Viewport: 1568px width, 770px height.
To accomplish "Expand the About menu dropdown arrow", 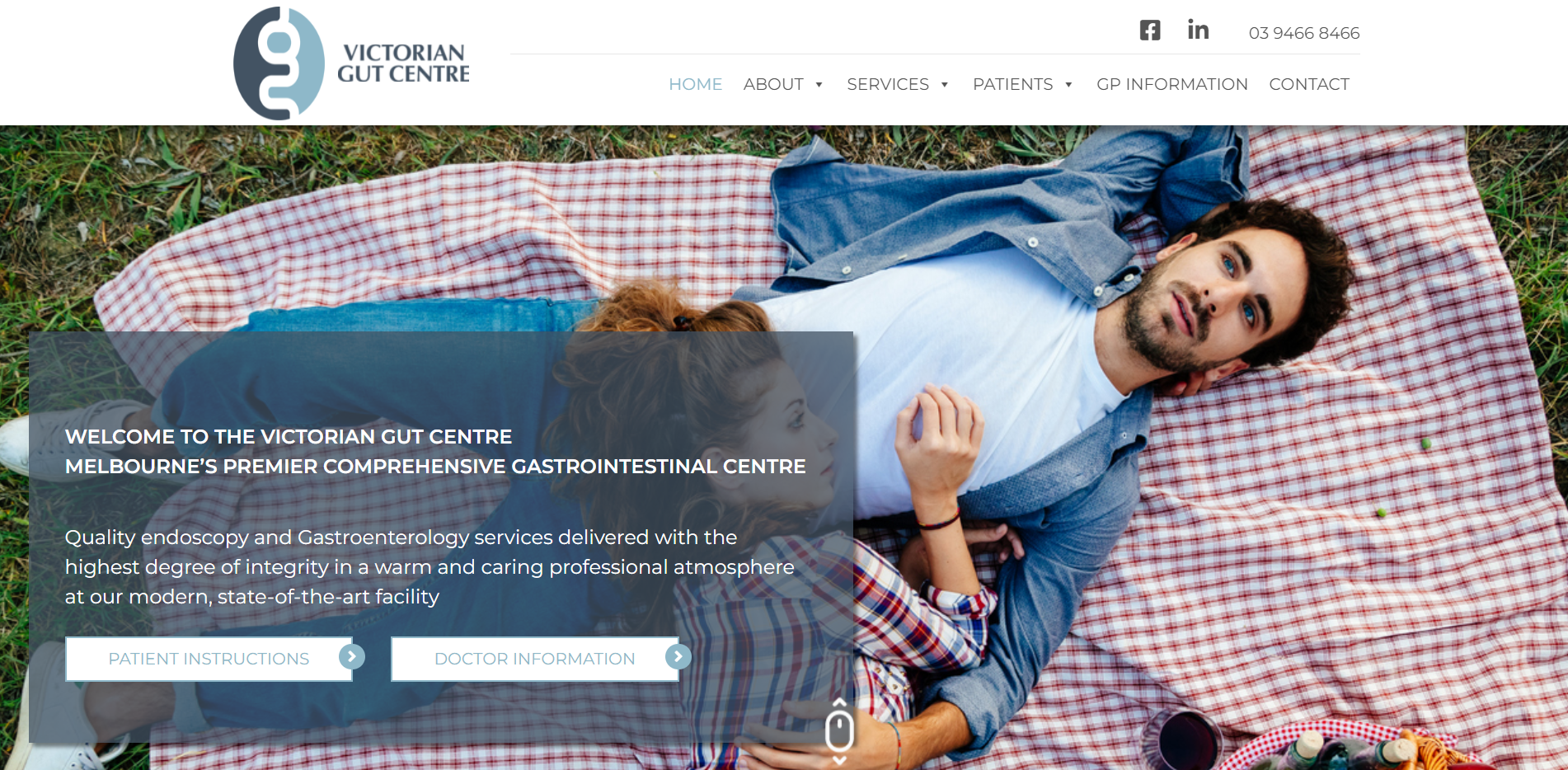I will [819, 85].
